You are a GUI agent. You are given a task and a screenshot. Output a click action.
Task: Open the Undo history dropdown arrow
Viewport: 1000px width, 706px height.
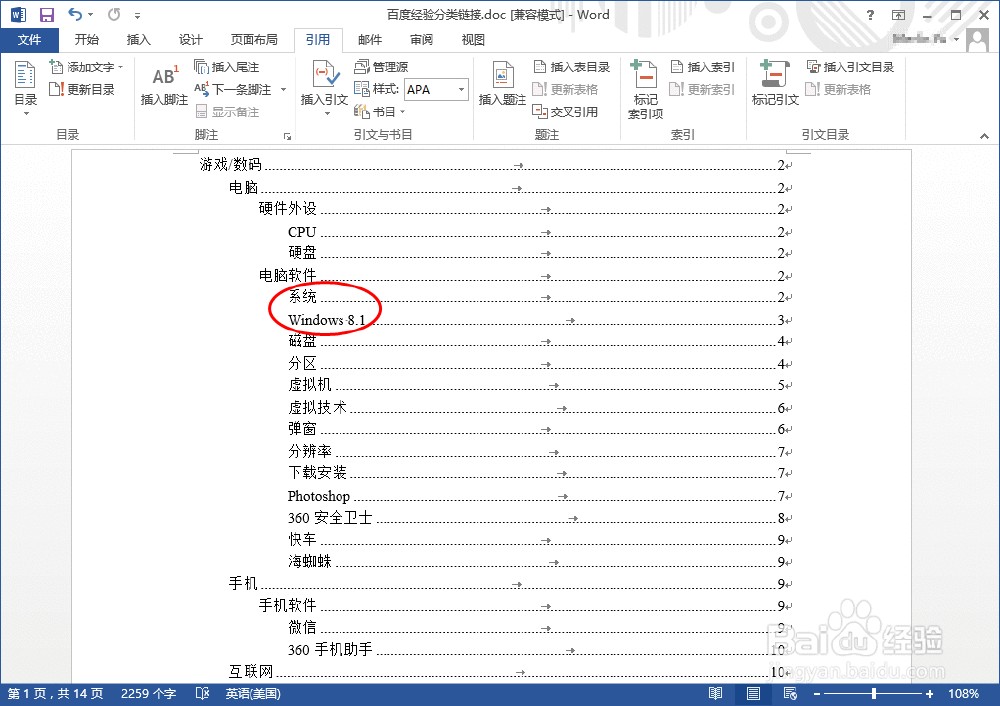pyautogui.click(x=91, y=15)
